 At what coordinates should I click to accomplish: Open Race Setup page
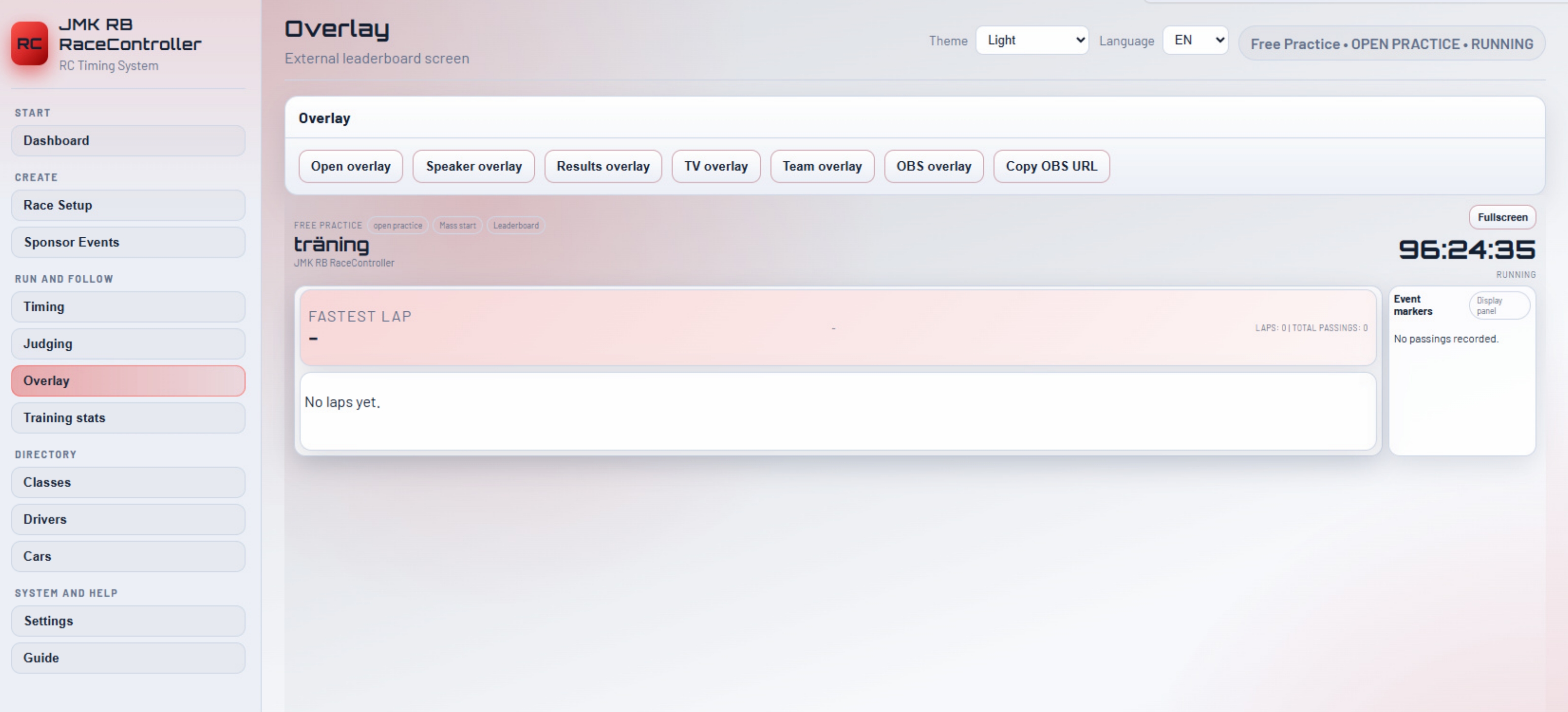point(128,205)
